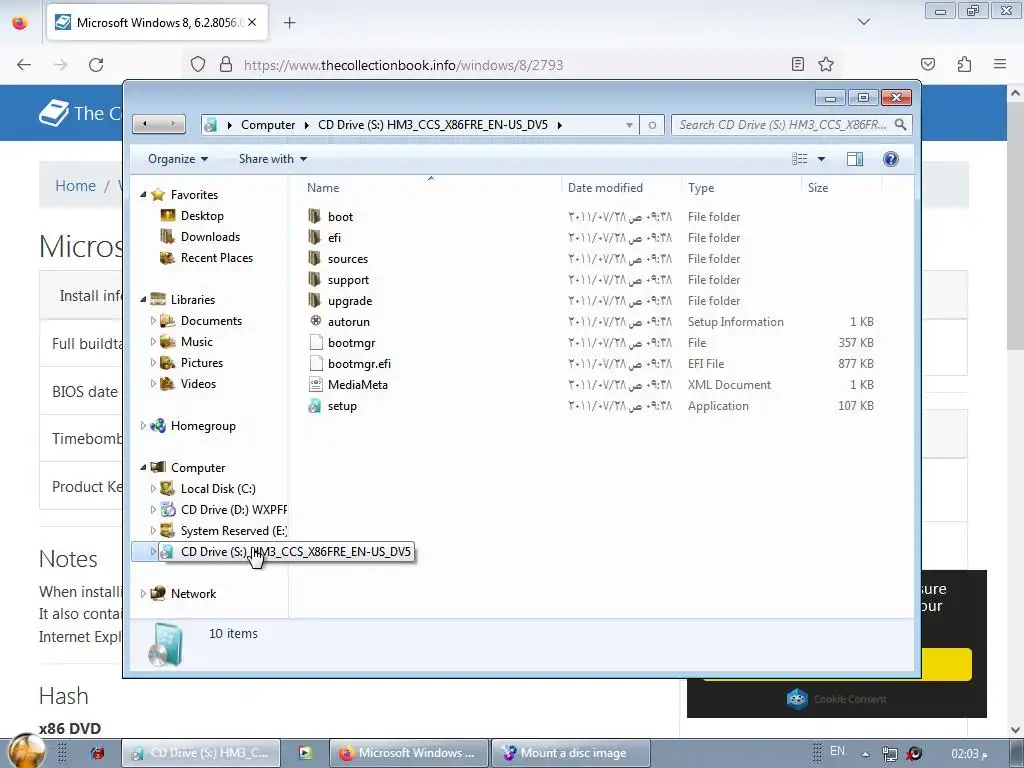Viewport: 1024px width, 768px height.
Task: Open Recent Places in Favorites
Action: point(217,257)
